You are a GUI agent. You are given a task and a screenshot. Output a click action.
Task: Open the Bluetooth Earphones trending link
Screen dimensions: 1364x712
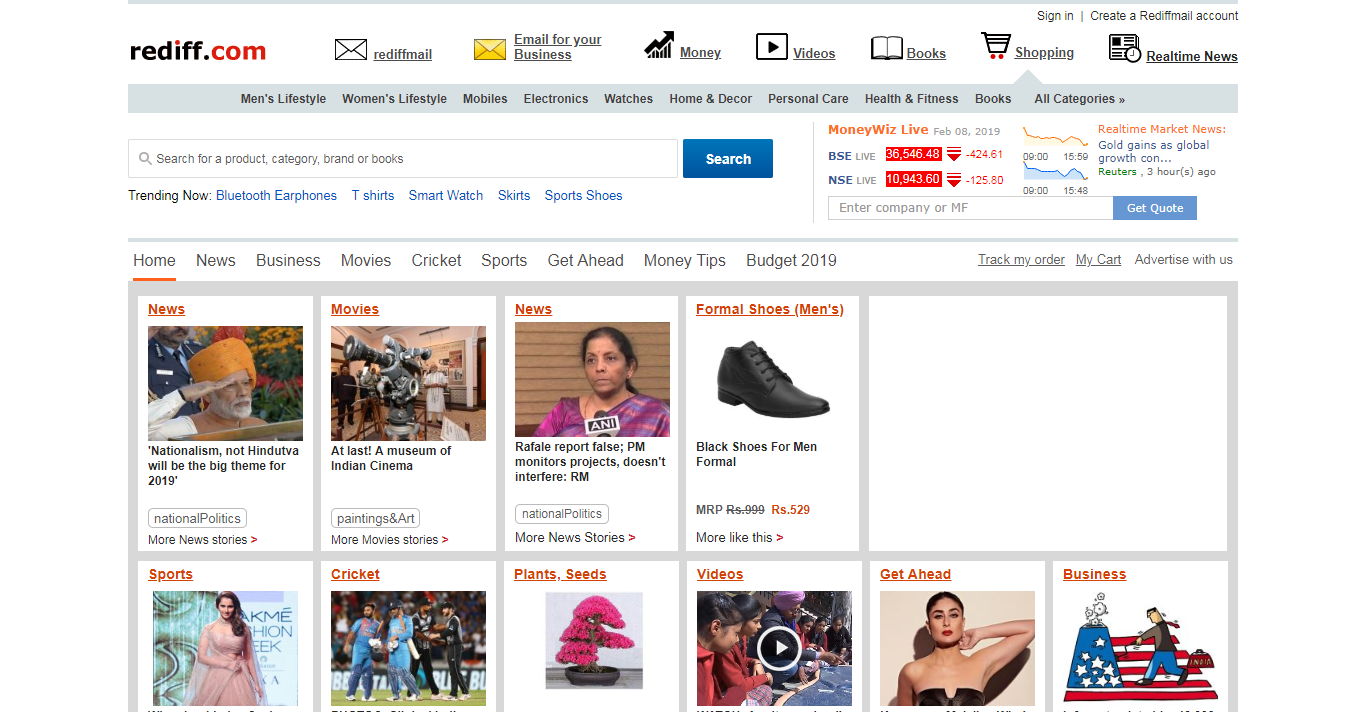(276, 196)
